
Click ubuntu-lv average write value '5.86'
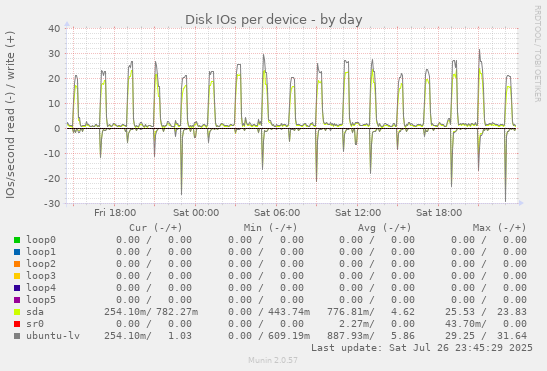coord(403,335)
